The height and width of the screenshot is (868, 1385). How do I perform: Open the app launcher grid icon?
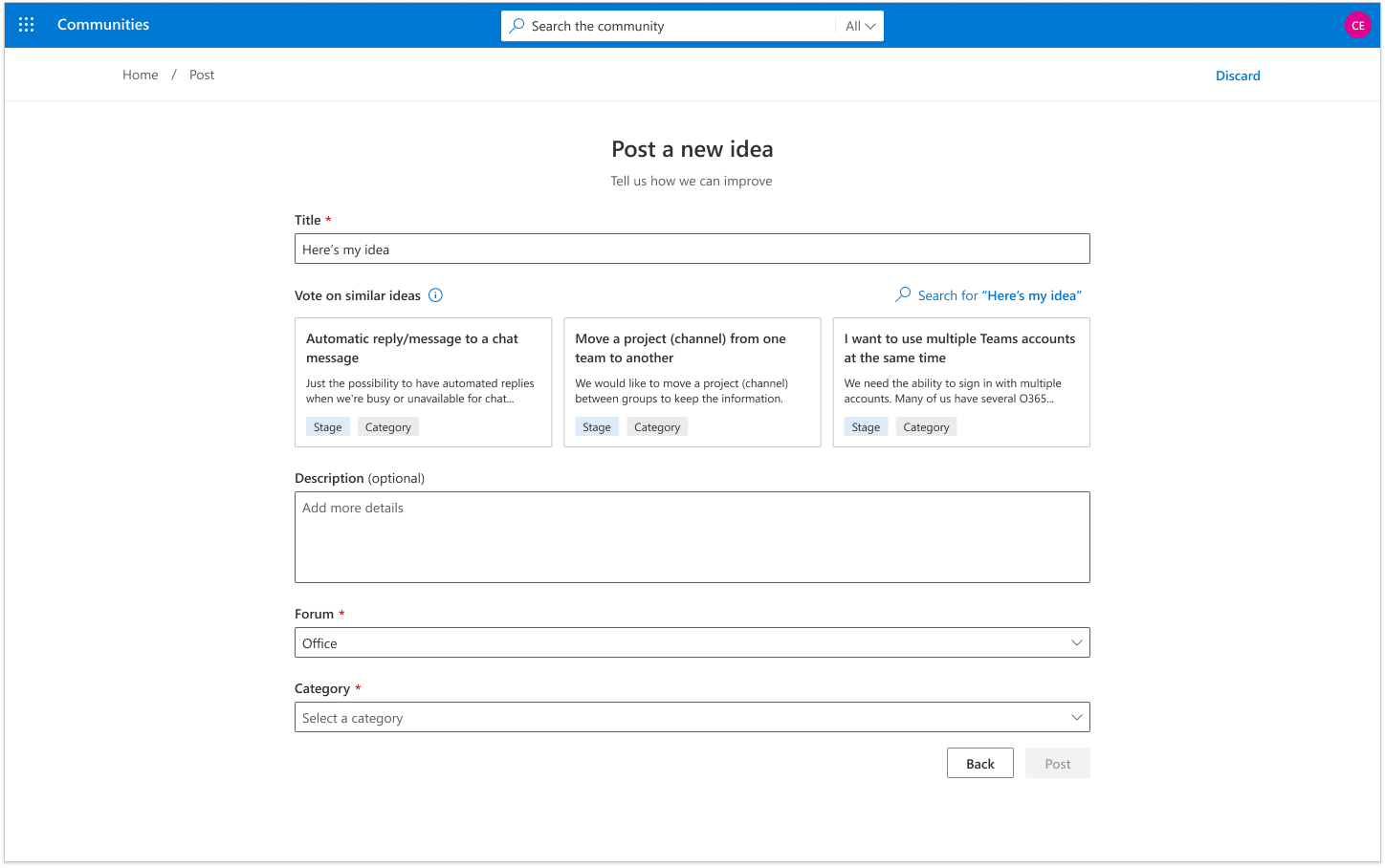(27, 25)
